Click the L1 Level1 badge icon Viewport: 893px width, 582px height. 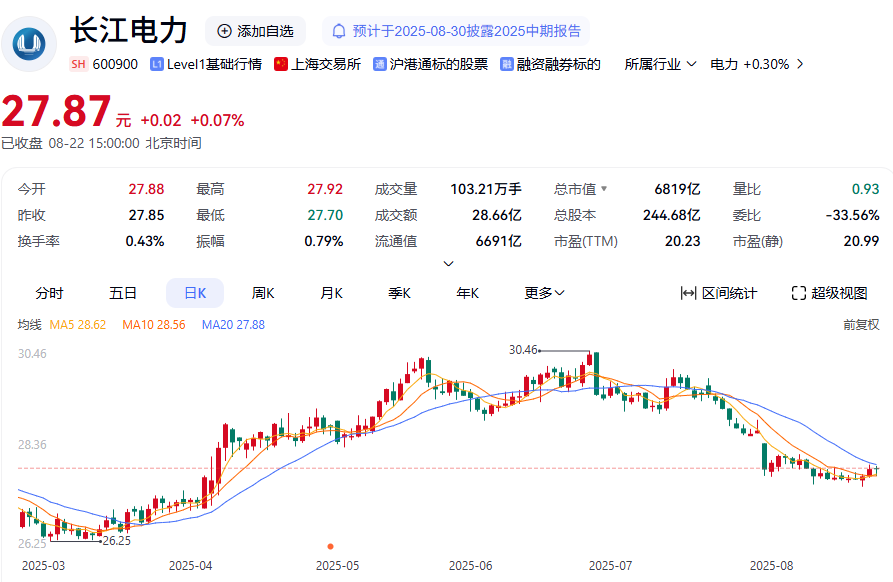click(157, 64)
